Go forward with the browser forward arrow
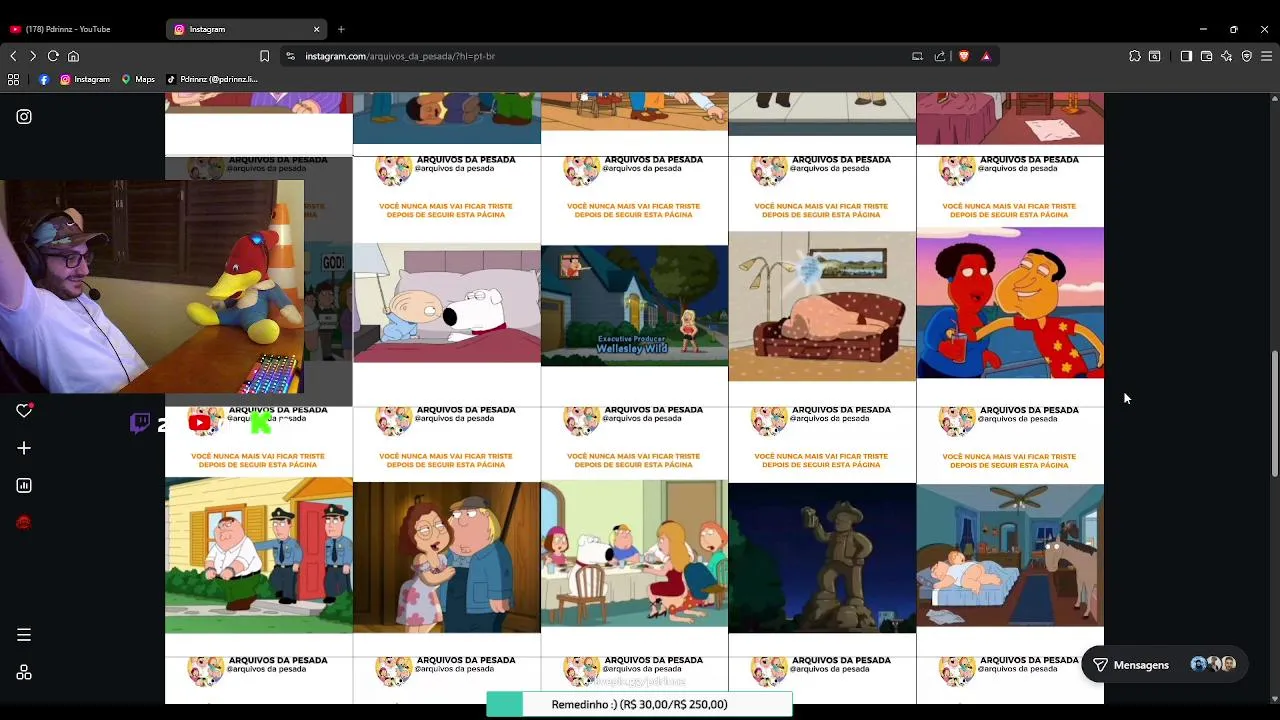The height and width of the screenshot is (720, 1280). click(33, 56)
